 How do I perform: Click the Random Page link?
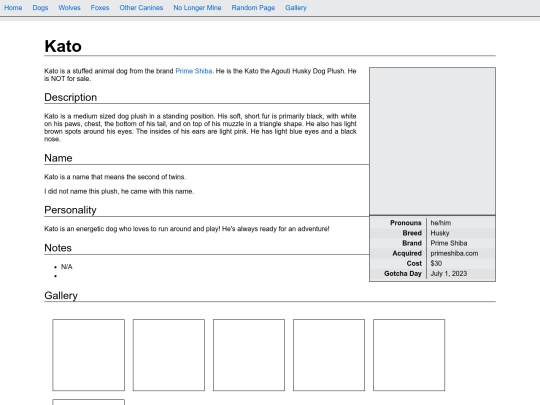[253, 8]
